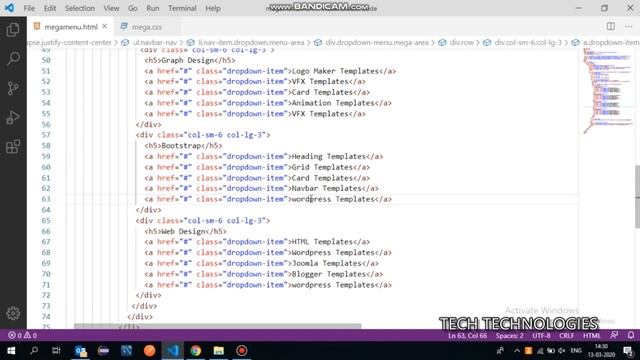Viewport: 640px width, 360px height.
Task: Click line number 57 in the gutter
Action: pos(46,135)
